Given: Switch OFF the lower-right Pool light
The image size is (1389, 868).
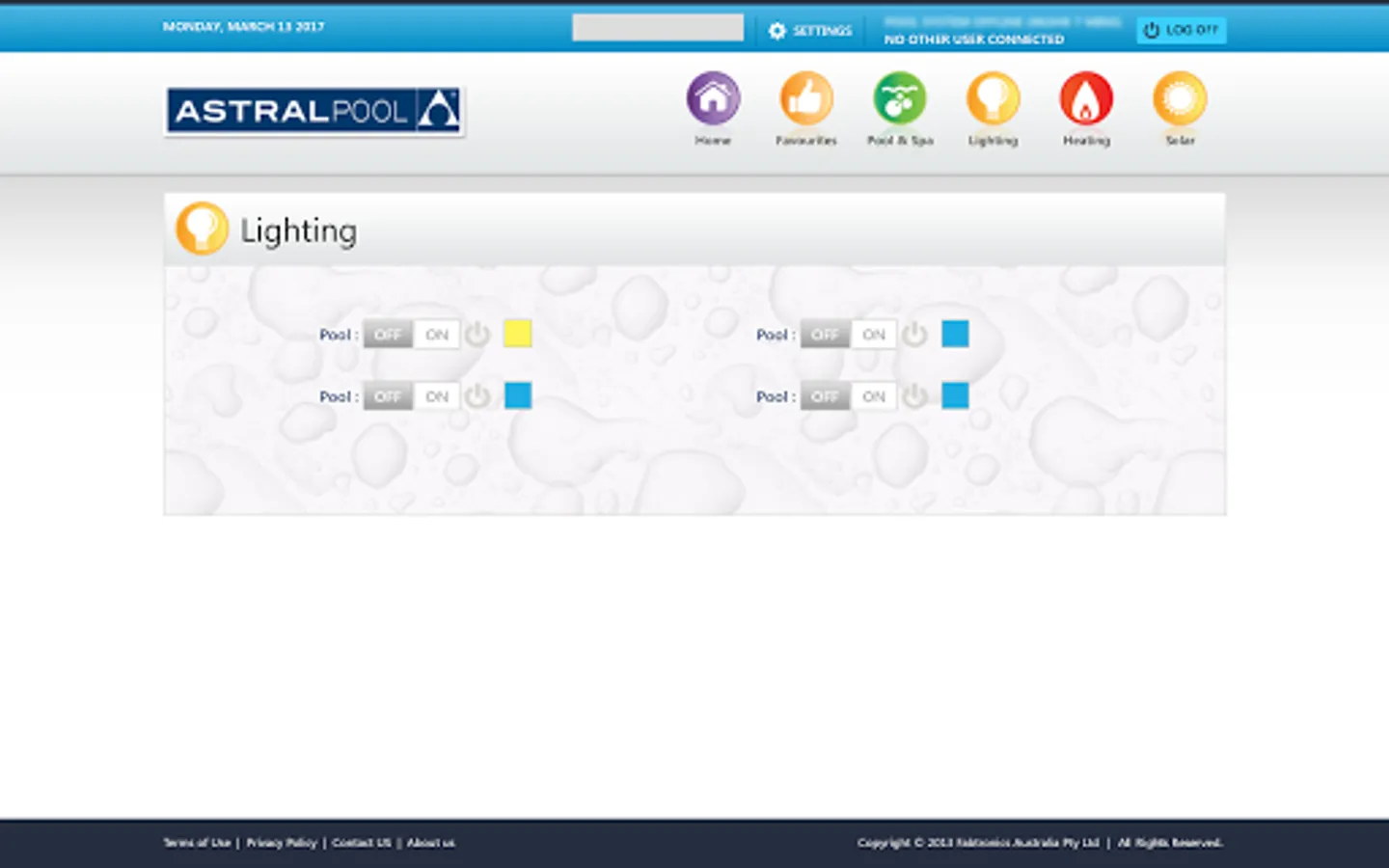Looking at the screenshot, I should pos(825,396).
